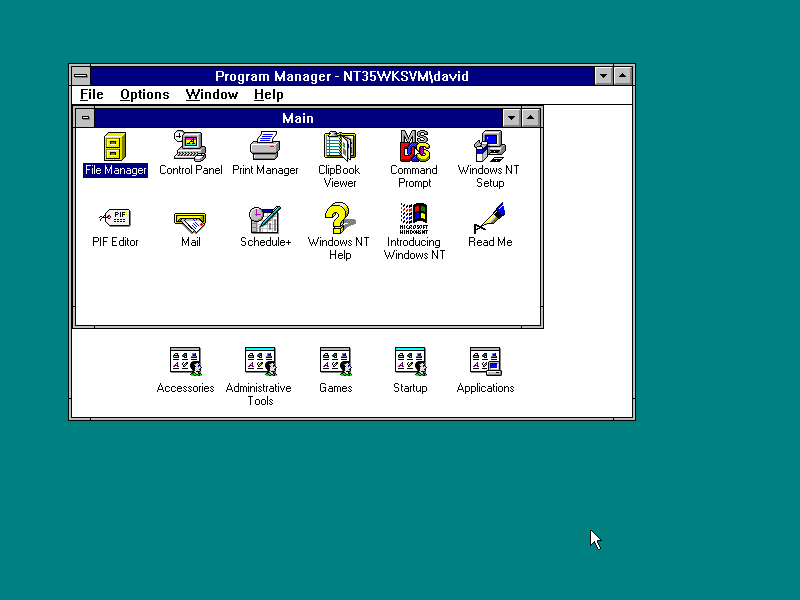
Task: Maximize the Main group window
Action: point(531,118)
